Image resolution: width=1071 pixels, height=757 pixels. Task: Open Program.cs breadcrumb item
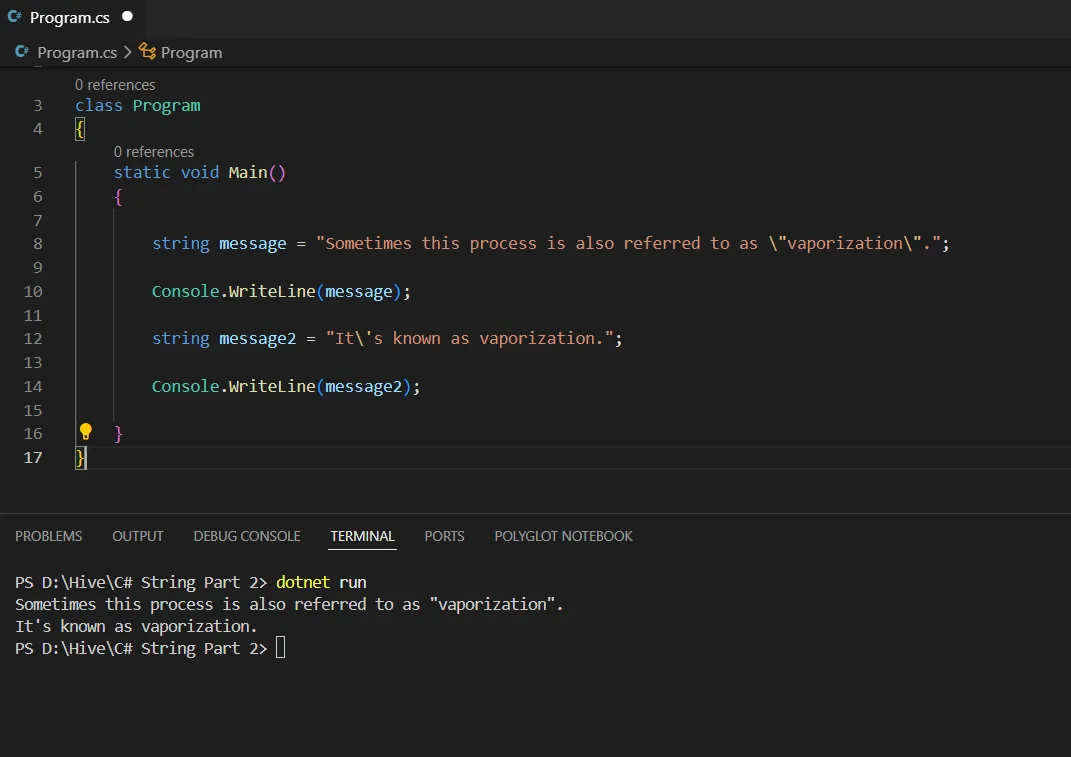coord(77,53)
